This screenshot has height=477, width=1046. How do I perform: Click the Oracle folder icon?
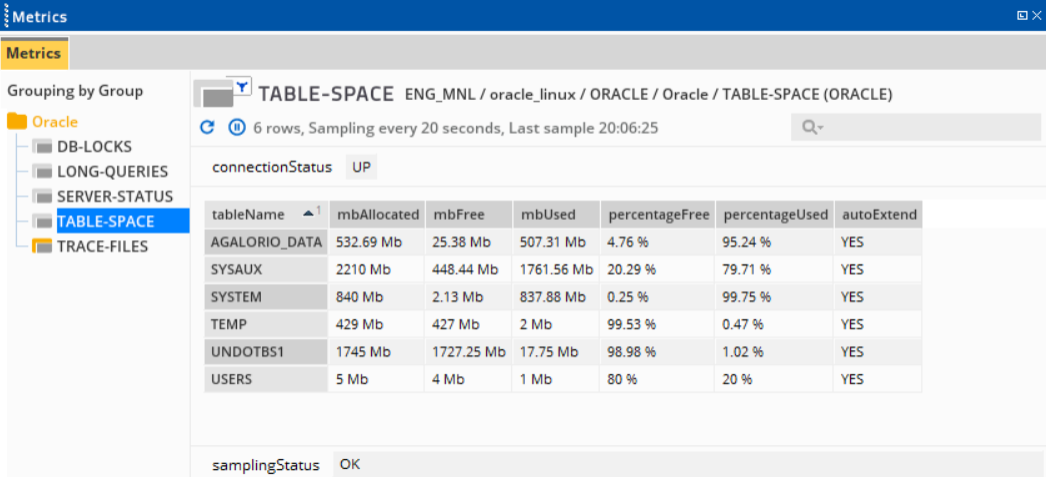pos(17,122)
